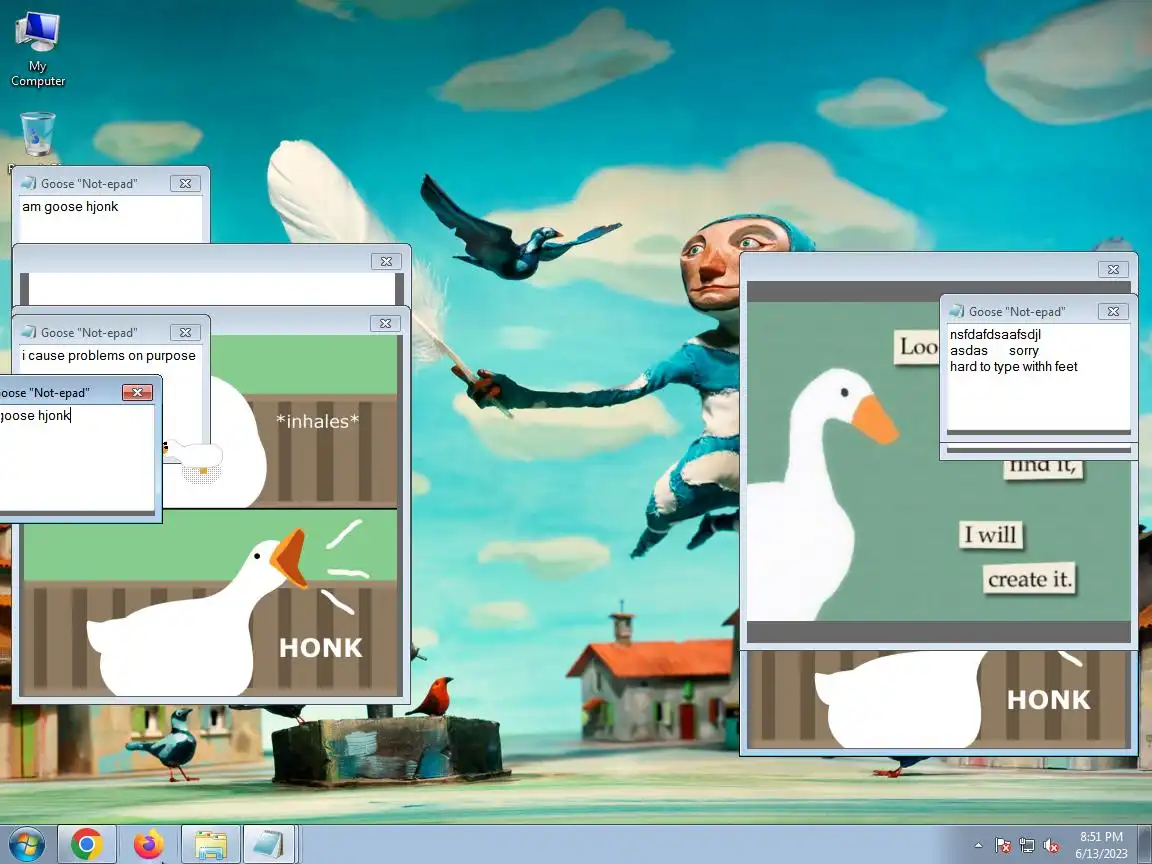This screenshot has width=1152, height=864.
Task: Open Windows Explorer from the taskbar
Action: point(210,844)
